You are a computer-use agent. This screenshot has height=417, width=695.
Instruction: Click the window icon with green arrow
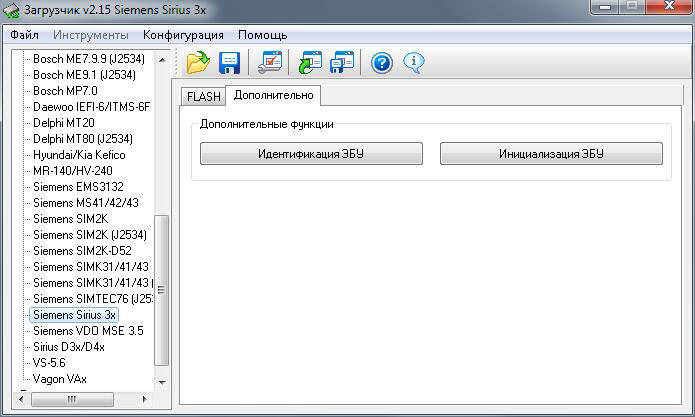(311, 63)
